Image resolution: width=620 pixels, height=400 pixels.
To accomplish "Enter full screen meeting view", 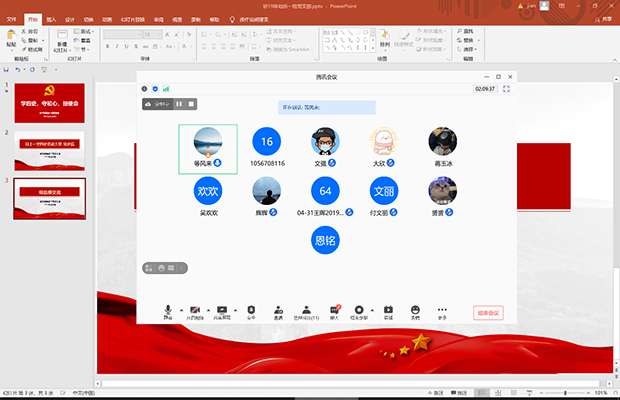I will (x=507, y=89).
